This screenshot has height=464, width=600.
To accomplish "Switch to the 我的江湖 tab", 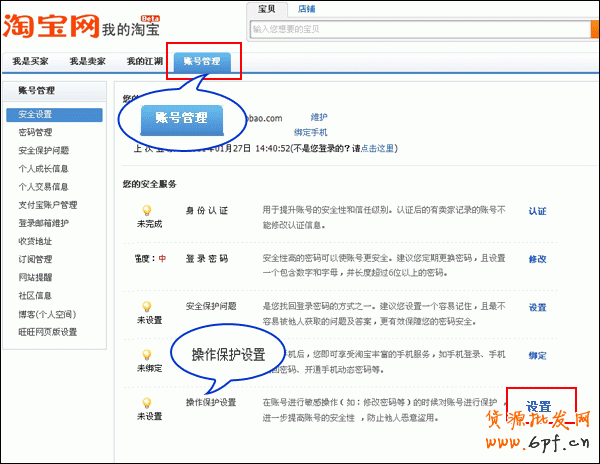I will coord(145,61).
